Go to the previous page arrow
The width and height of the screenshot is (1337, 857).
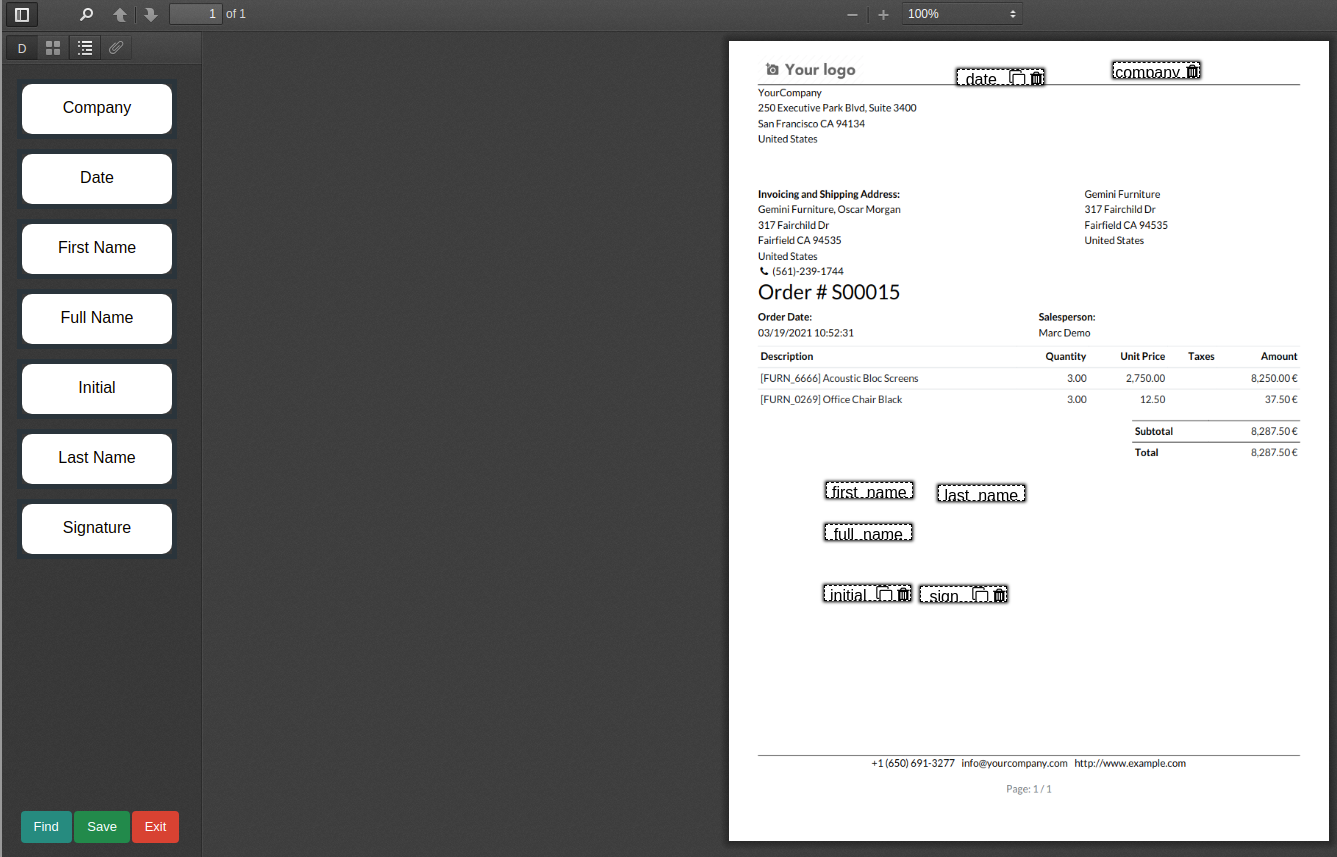pyautogui.click(x=120, y=14)
